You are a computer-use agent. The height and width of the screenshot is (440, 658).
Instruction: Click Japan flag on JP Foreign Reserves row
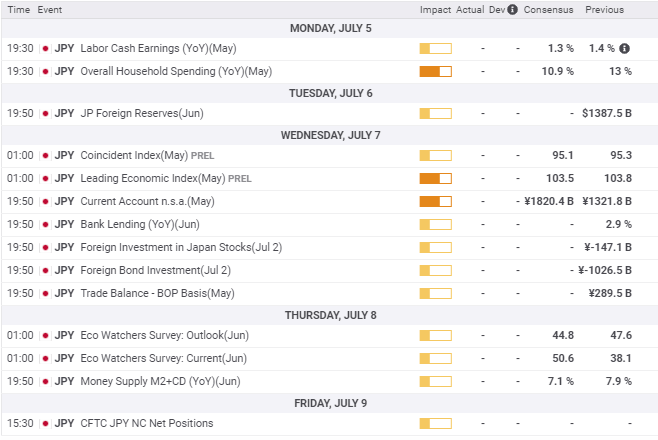[45, 113]
